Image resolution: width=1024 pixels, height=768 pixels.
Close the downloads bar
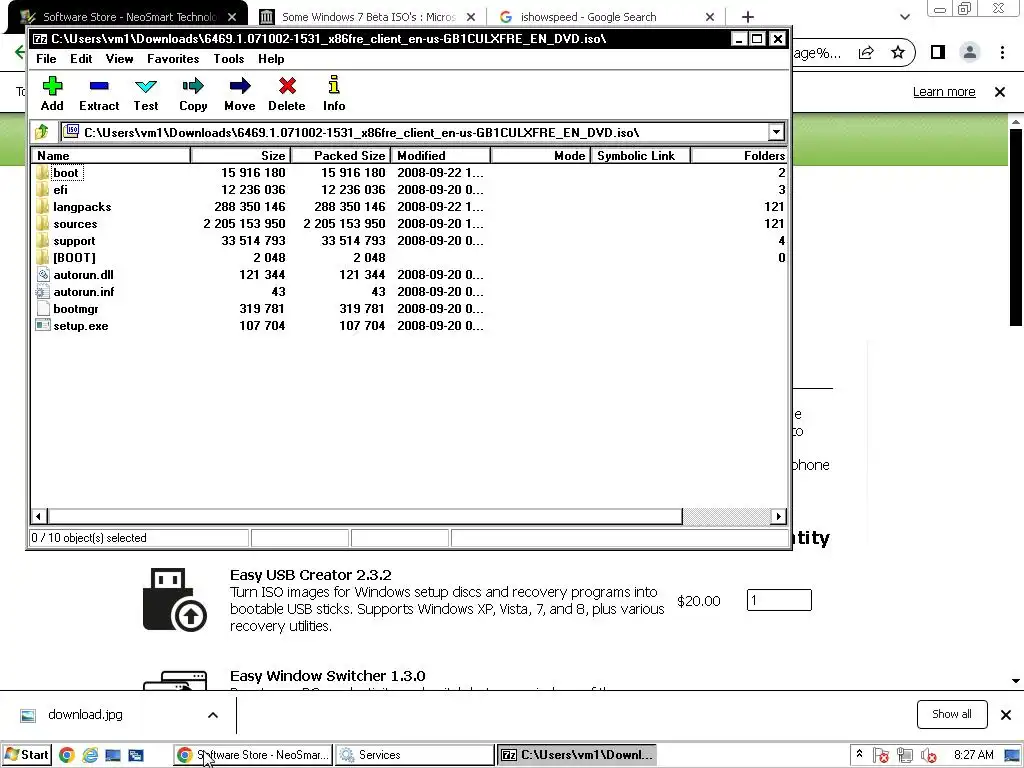pyautogui.click(x=1006, y=715)
